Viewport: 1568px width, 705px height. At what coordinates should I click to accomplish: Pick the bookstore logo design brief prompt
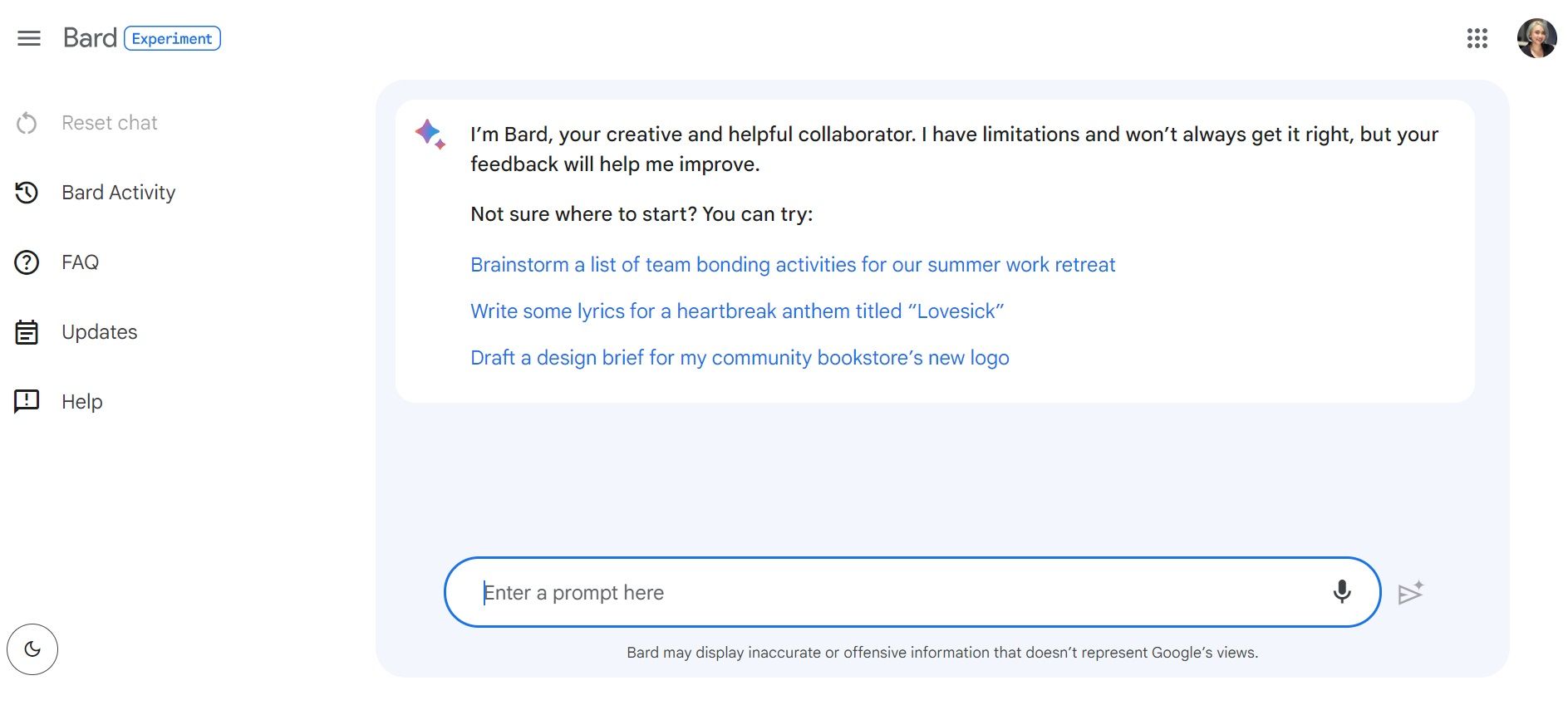coord(739,358)
